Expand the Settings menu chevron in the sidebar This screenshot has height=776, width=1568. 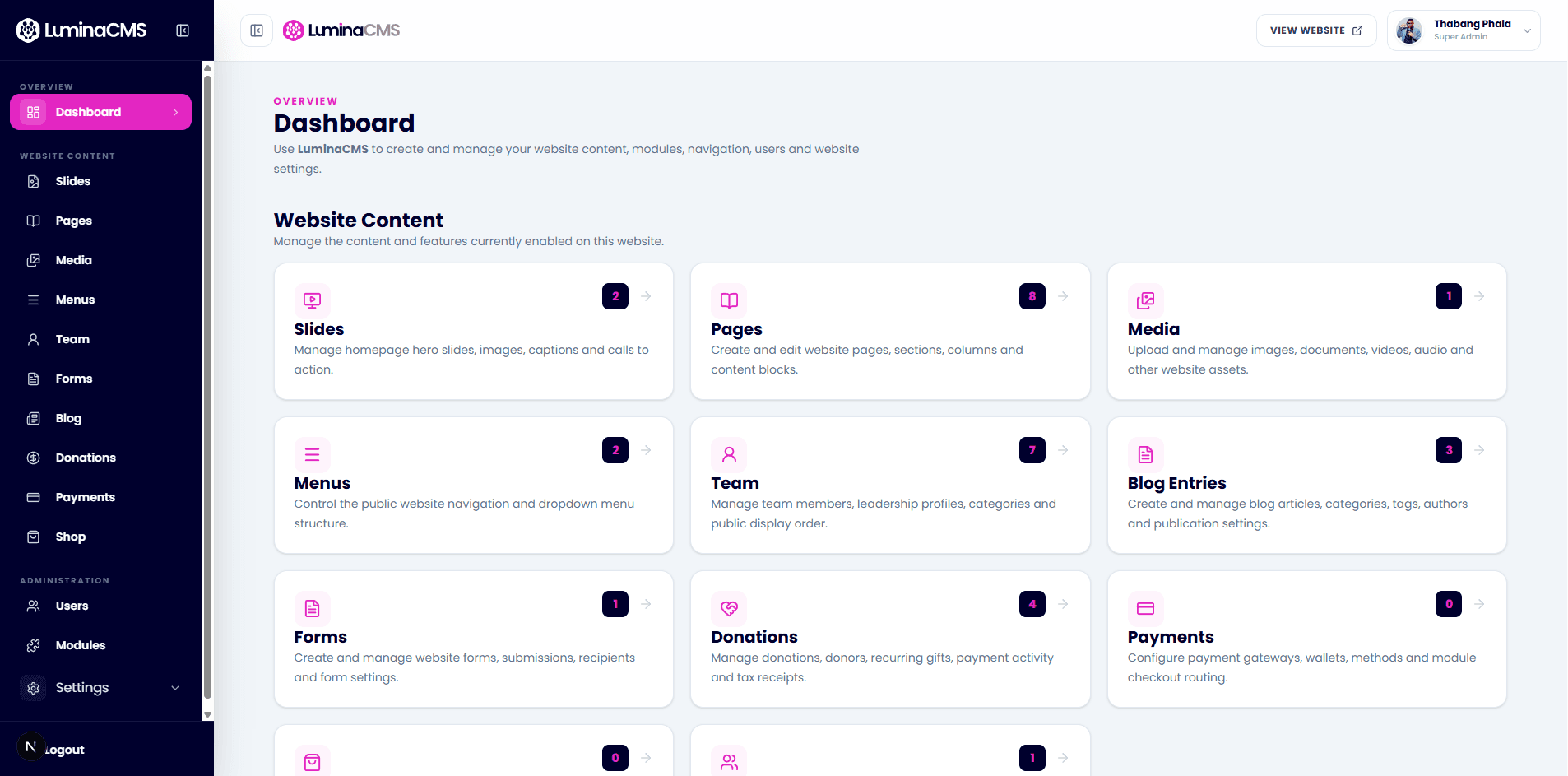click(175, 688)
